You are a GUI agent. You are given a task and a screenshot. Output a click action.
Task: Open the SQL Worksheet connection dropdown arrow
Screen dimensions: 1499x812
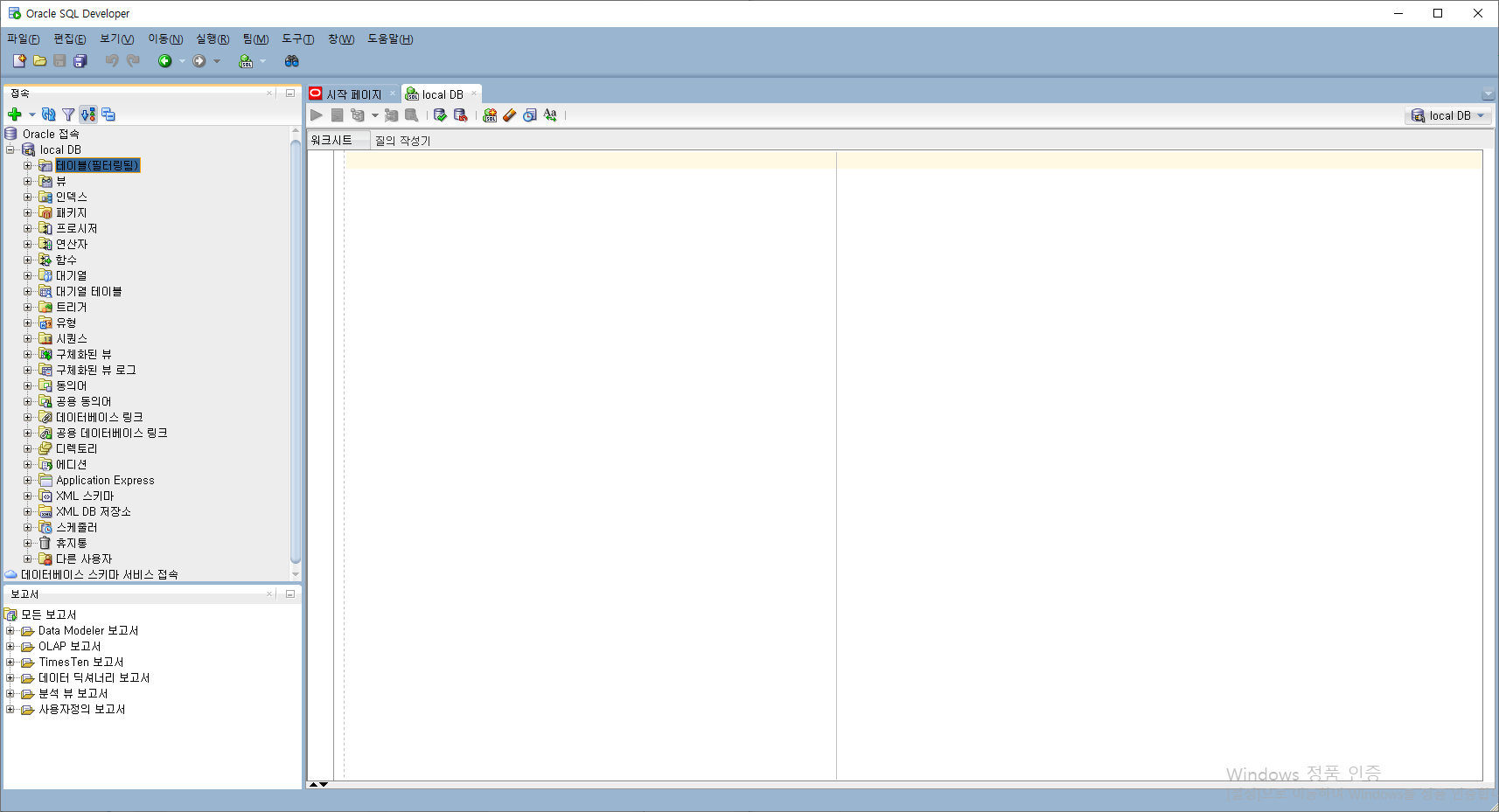pos(262,61)
